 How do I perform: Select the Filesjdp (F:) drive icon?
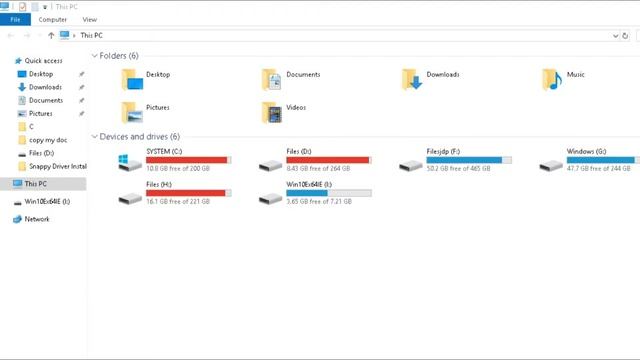coord(411,165)
